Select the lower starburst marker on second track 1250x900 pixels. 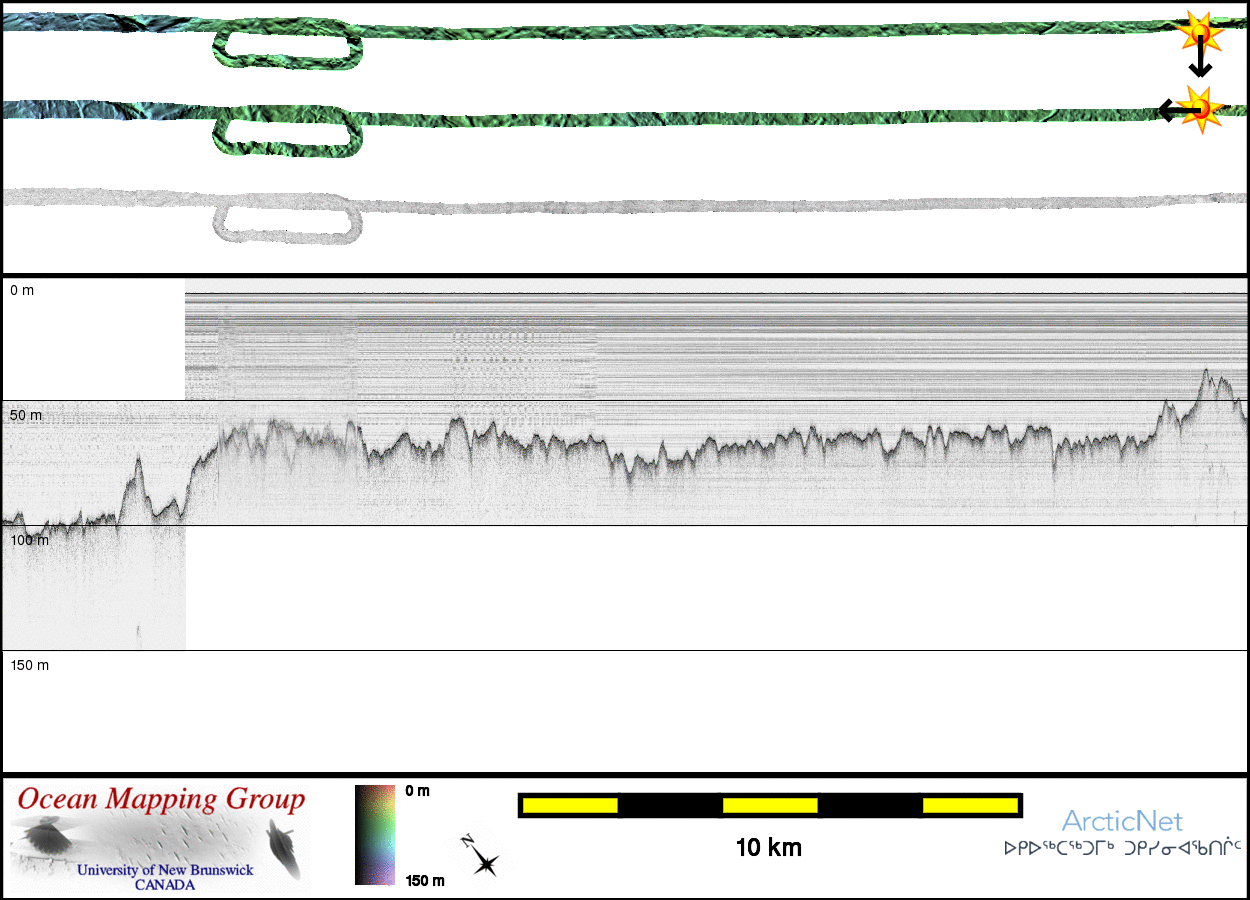coord(1199,107)
